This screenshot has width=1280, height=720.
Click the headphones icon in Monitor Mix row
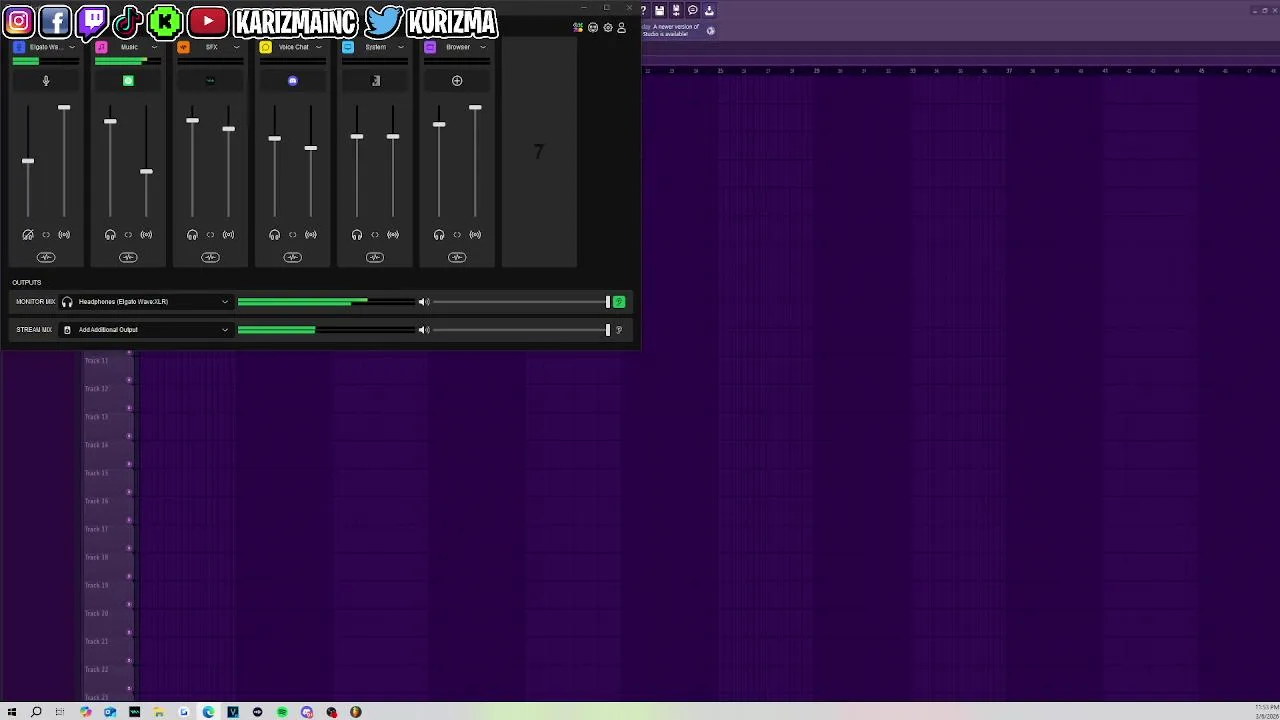click(67, 302)
